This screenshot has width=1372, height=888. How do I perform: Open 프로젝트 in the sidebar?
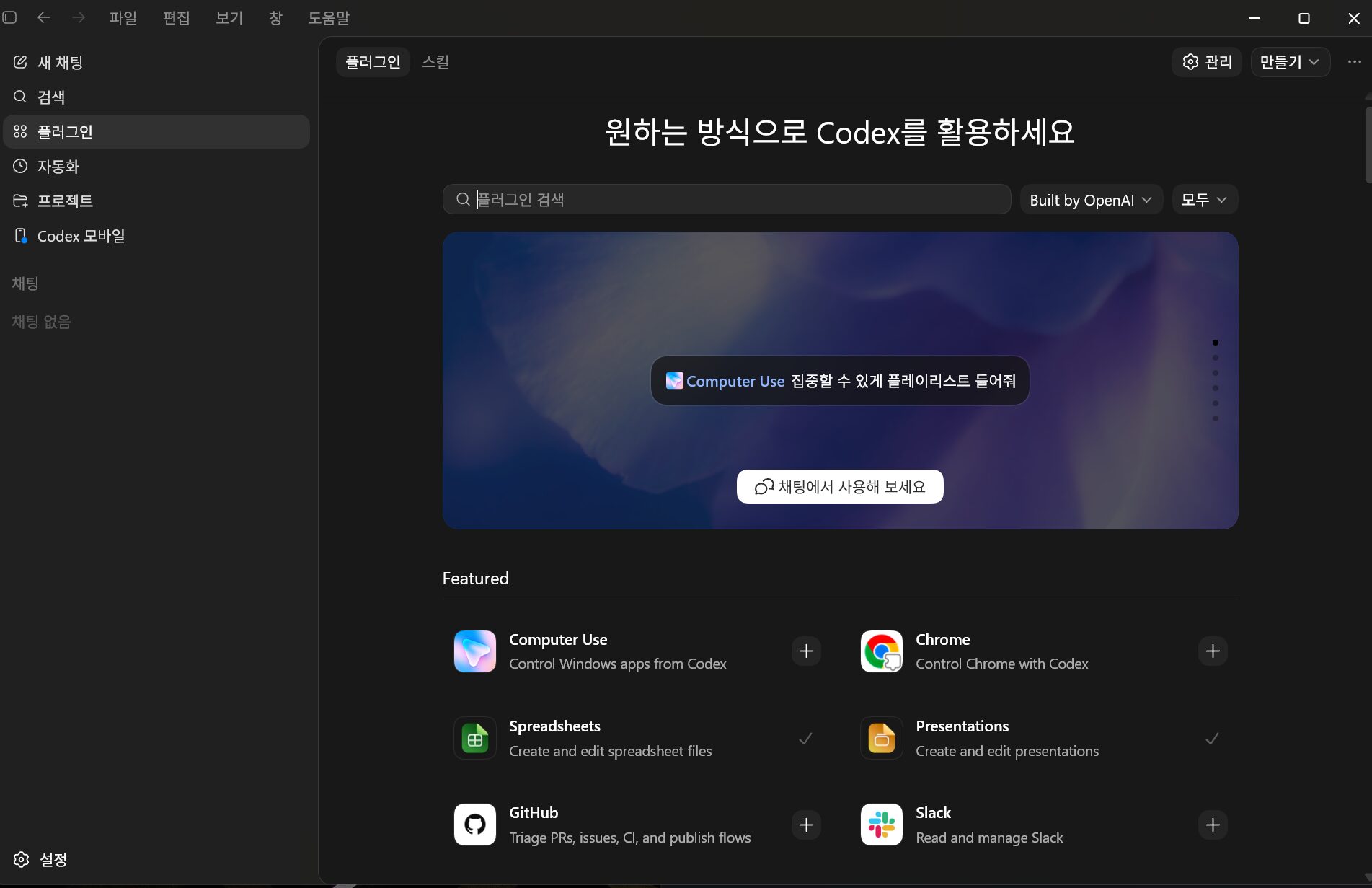point(156,201)
